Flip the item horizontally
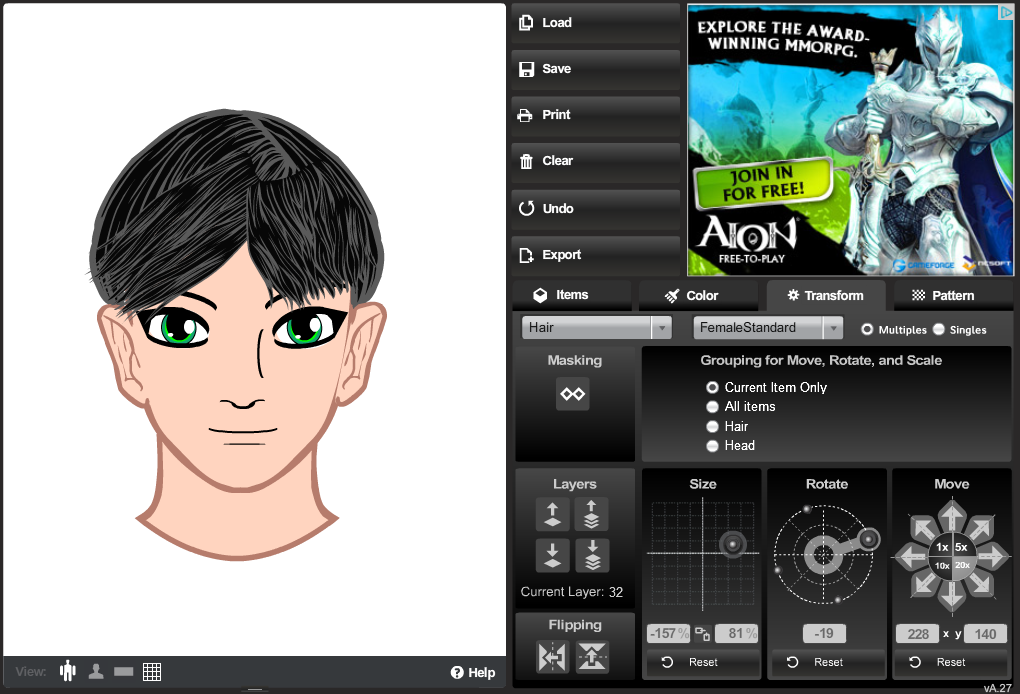 552,657
